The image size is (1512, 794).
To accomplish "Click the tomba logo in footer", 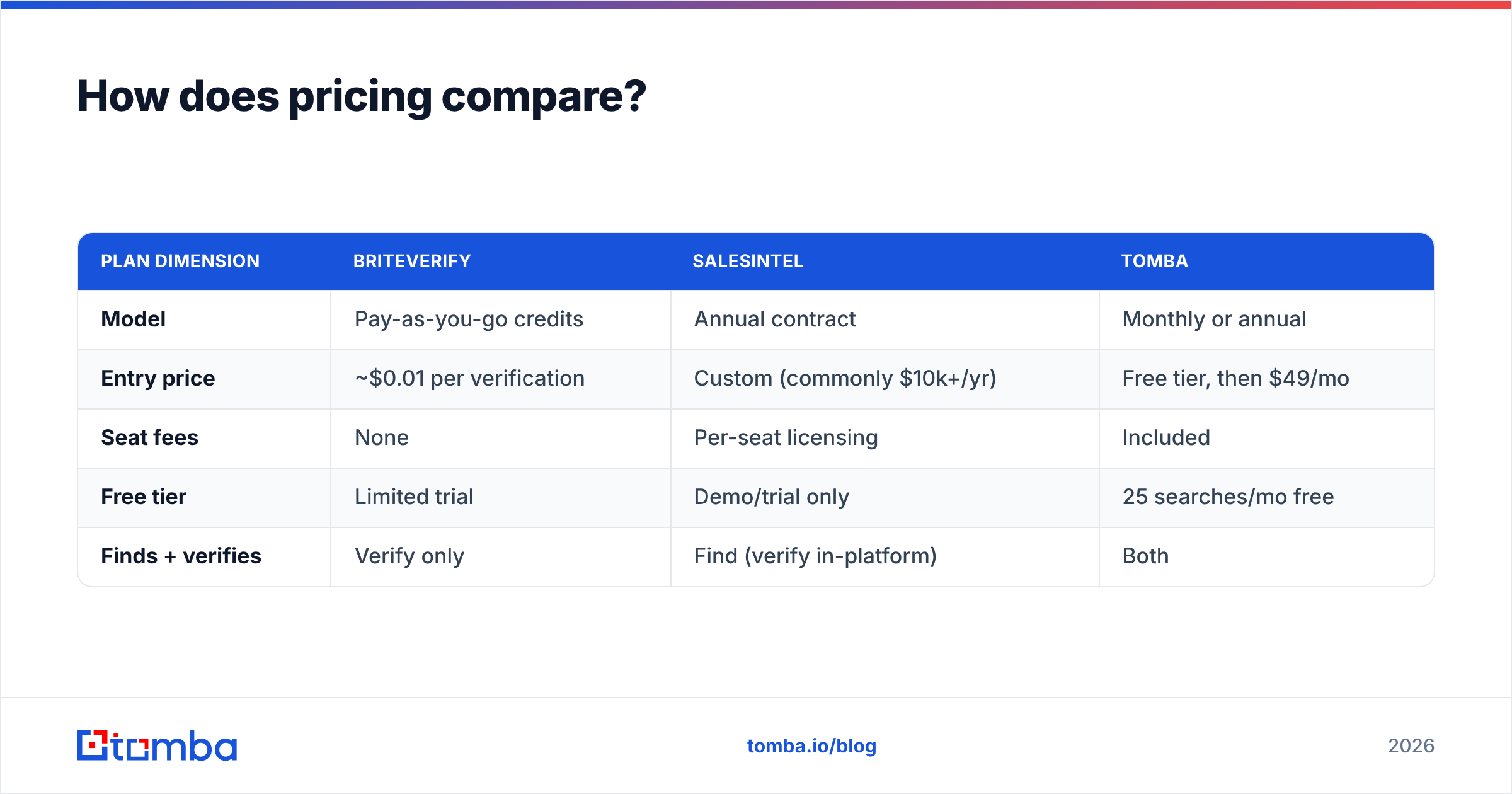I will pos(157,745).
